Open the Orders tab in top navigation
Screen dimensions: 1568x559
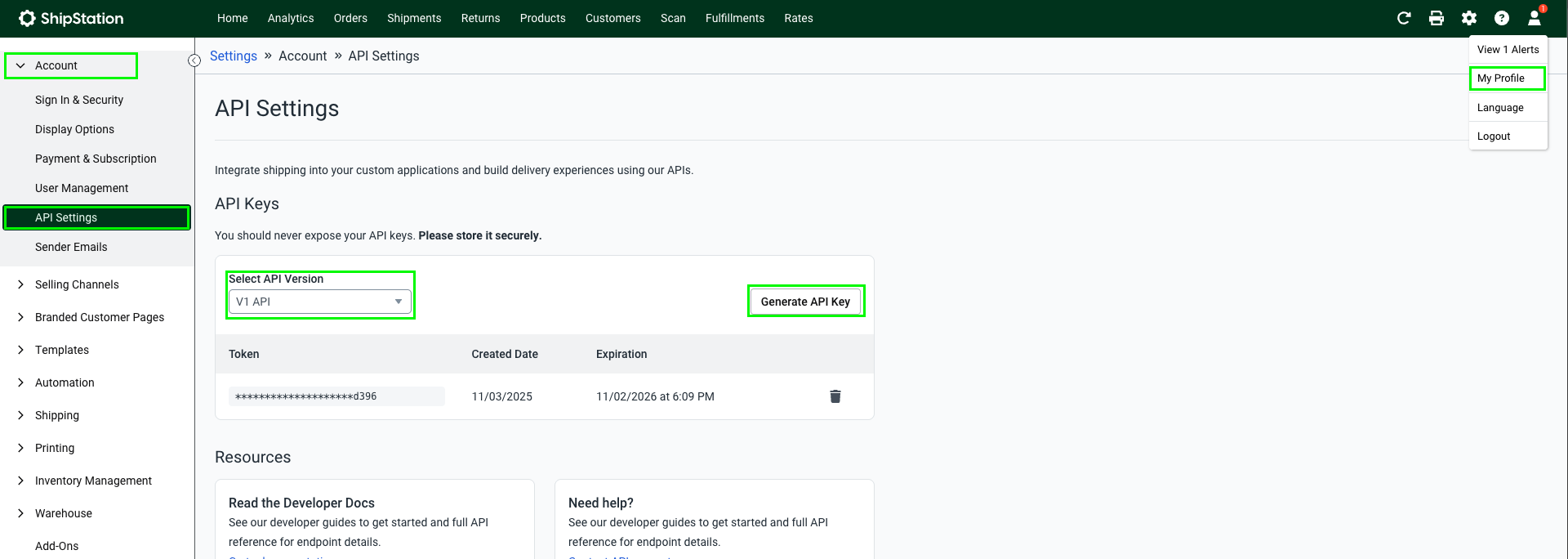(350, 18)
